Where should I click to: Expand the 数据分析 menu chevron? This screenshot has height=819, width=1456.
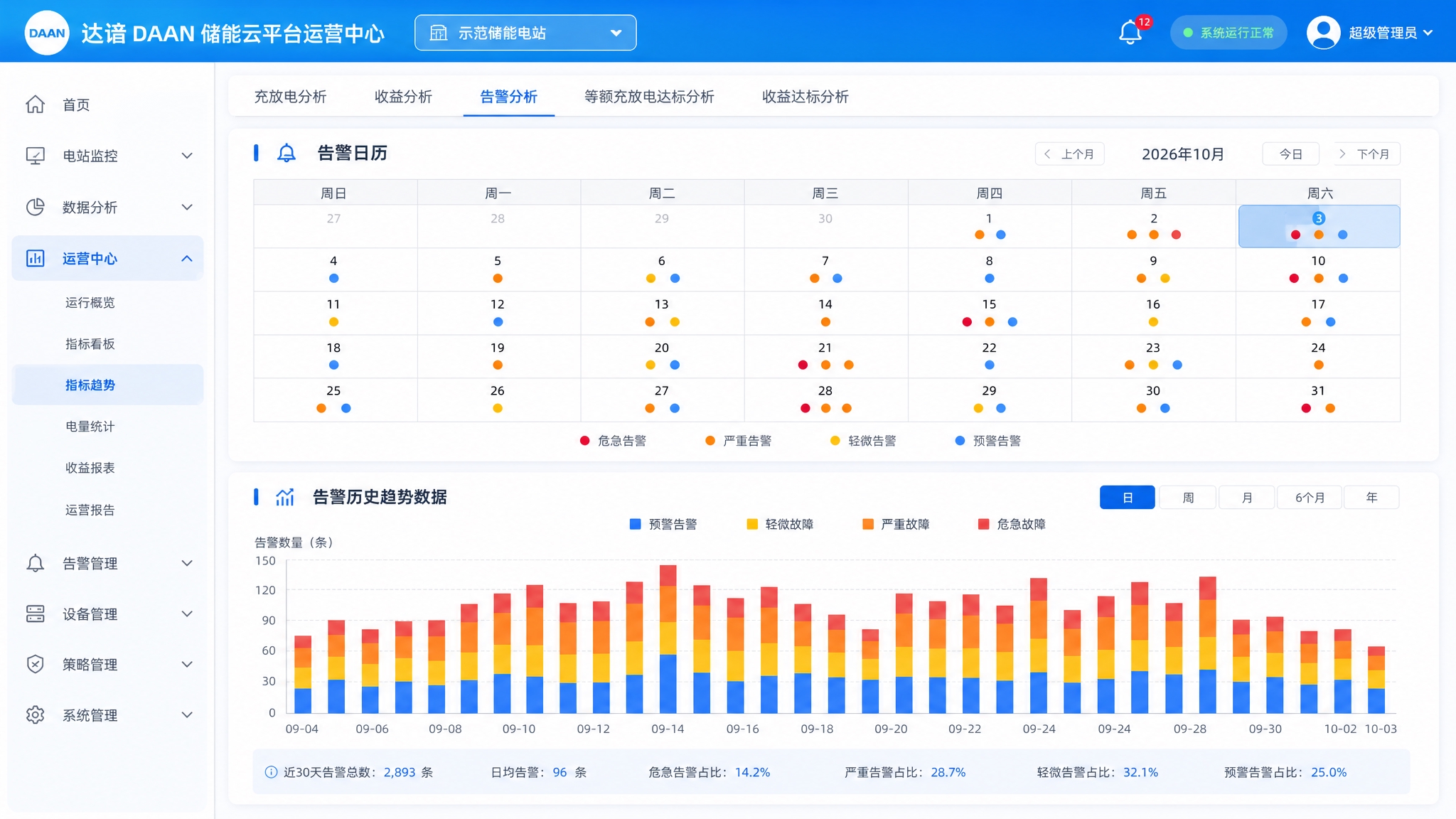[187, 207]
